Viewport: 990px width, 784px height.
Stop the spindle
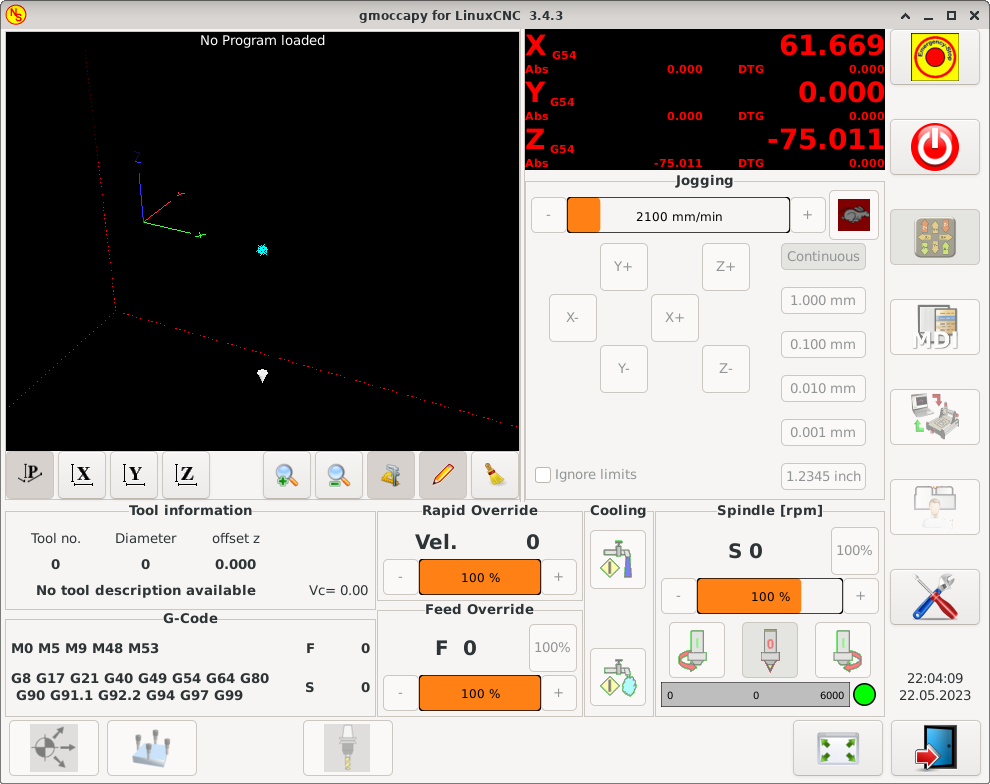[769, 649]
